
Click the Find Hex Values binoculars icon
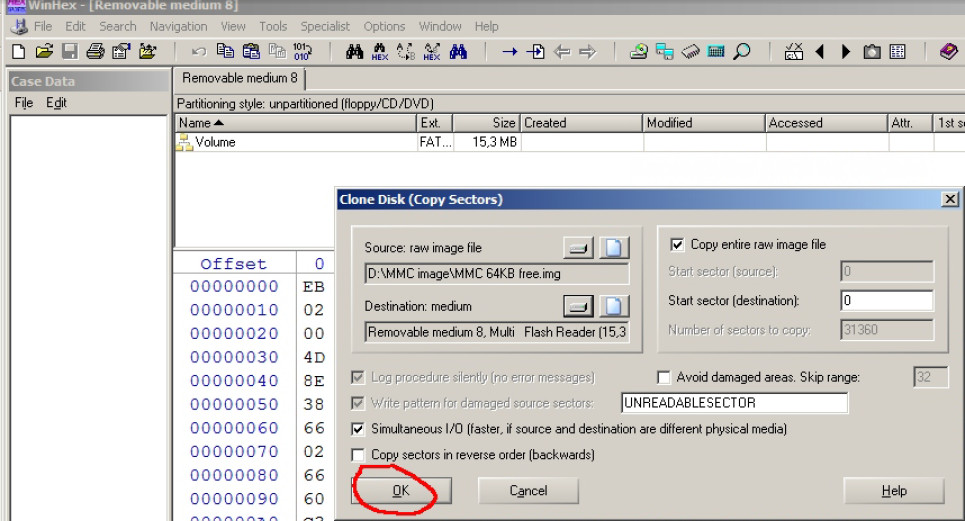[380, 52]
